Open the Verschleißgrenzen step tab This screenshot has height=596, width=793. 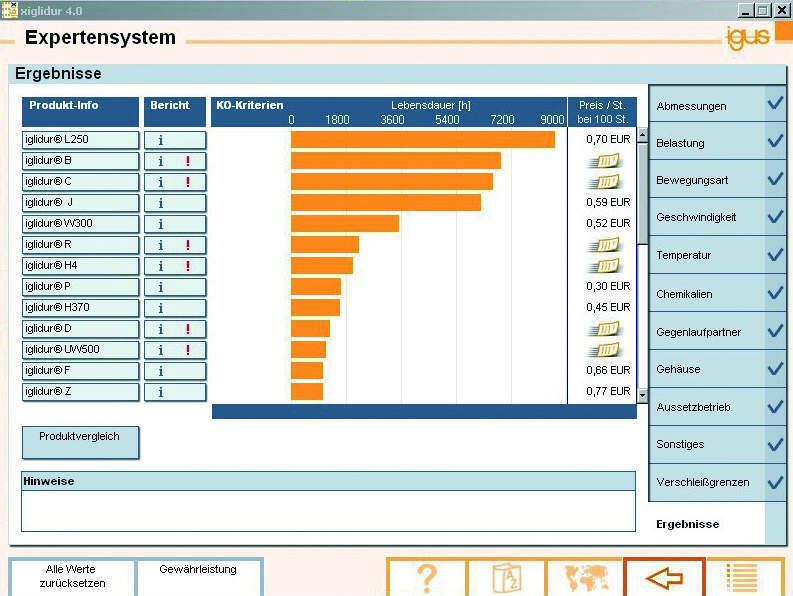tap(717, 482)
